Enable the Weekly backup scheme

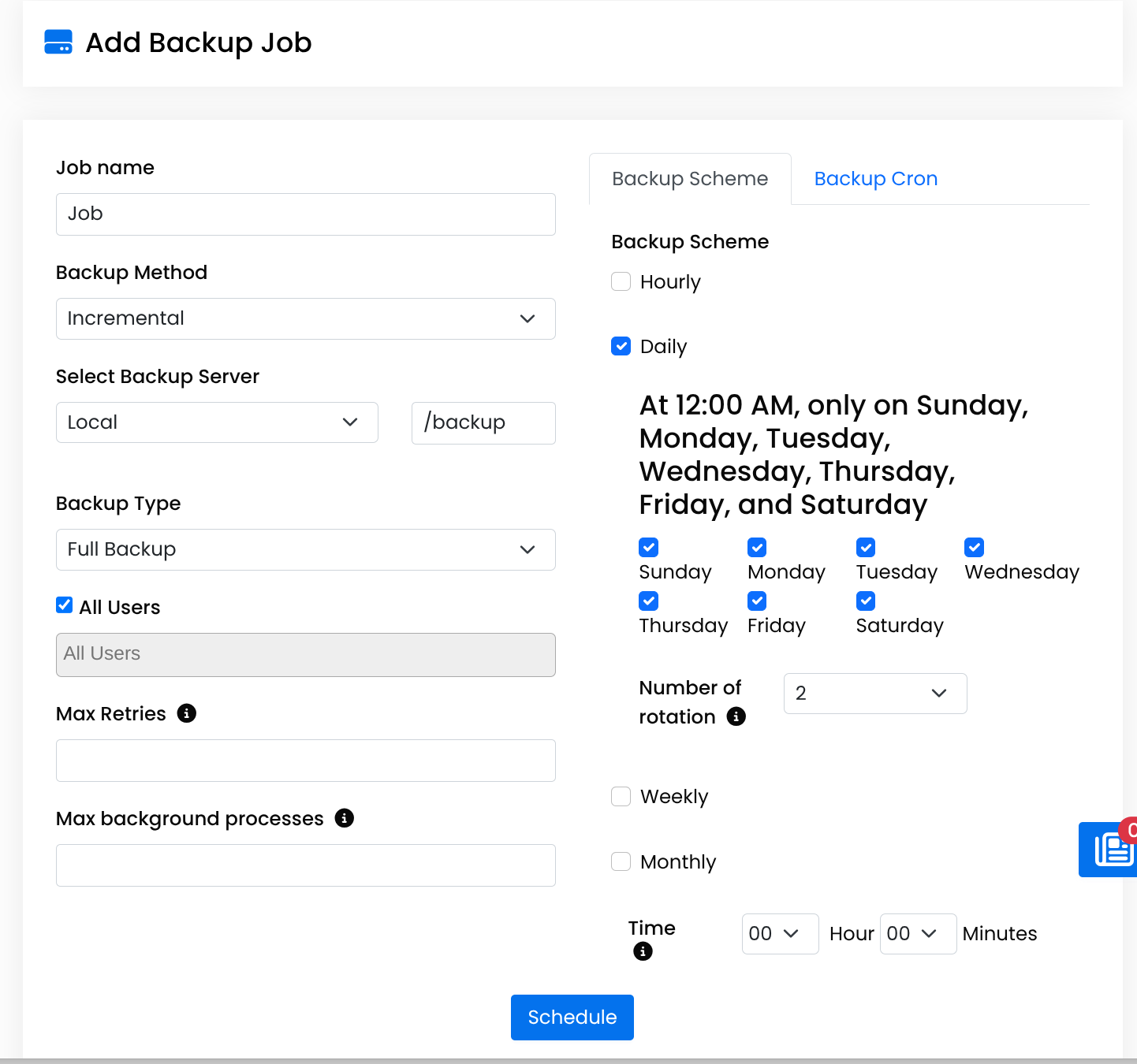[621, 796]
